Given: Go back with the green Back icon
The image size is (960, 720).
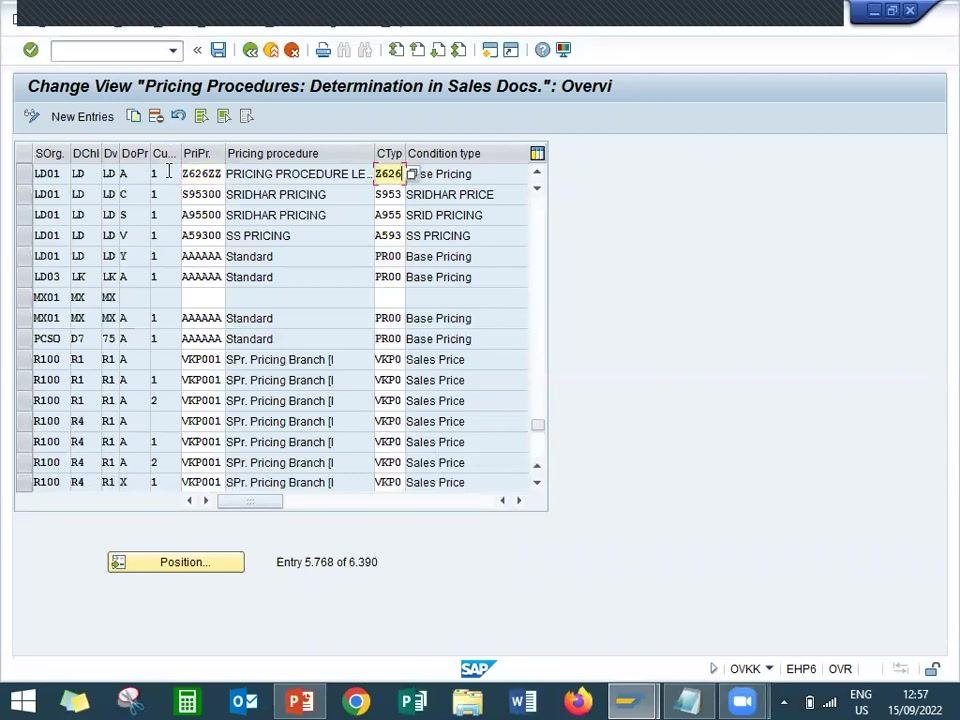Looking at the screenshot, I should pyautogui.click(x=250, y=50).
